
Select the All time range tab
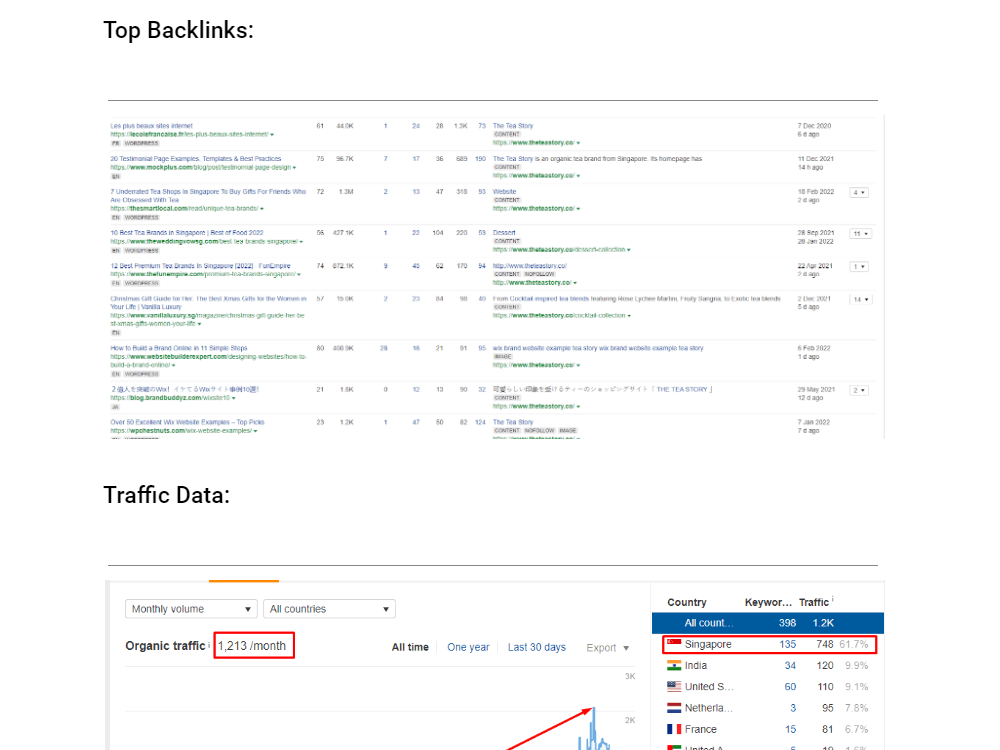[410, 647]
